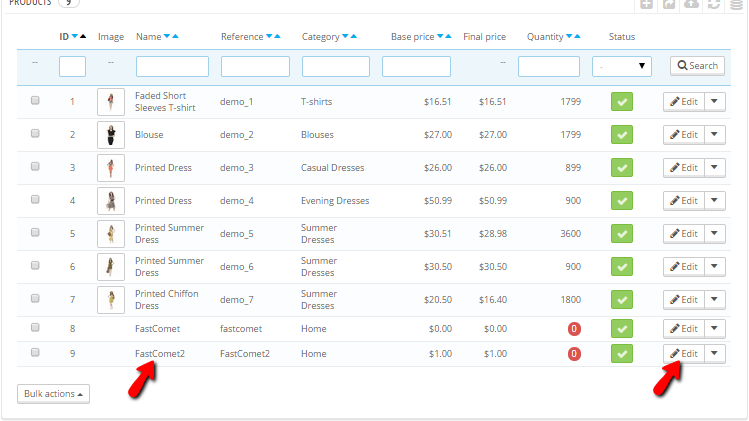Expand Bulk actions menu

tap(53, 394)
